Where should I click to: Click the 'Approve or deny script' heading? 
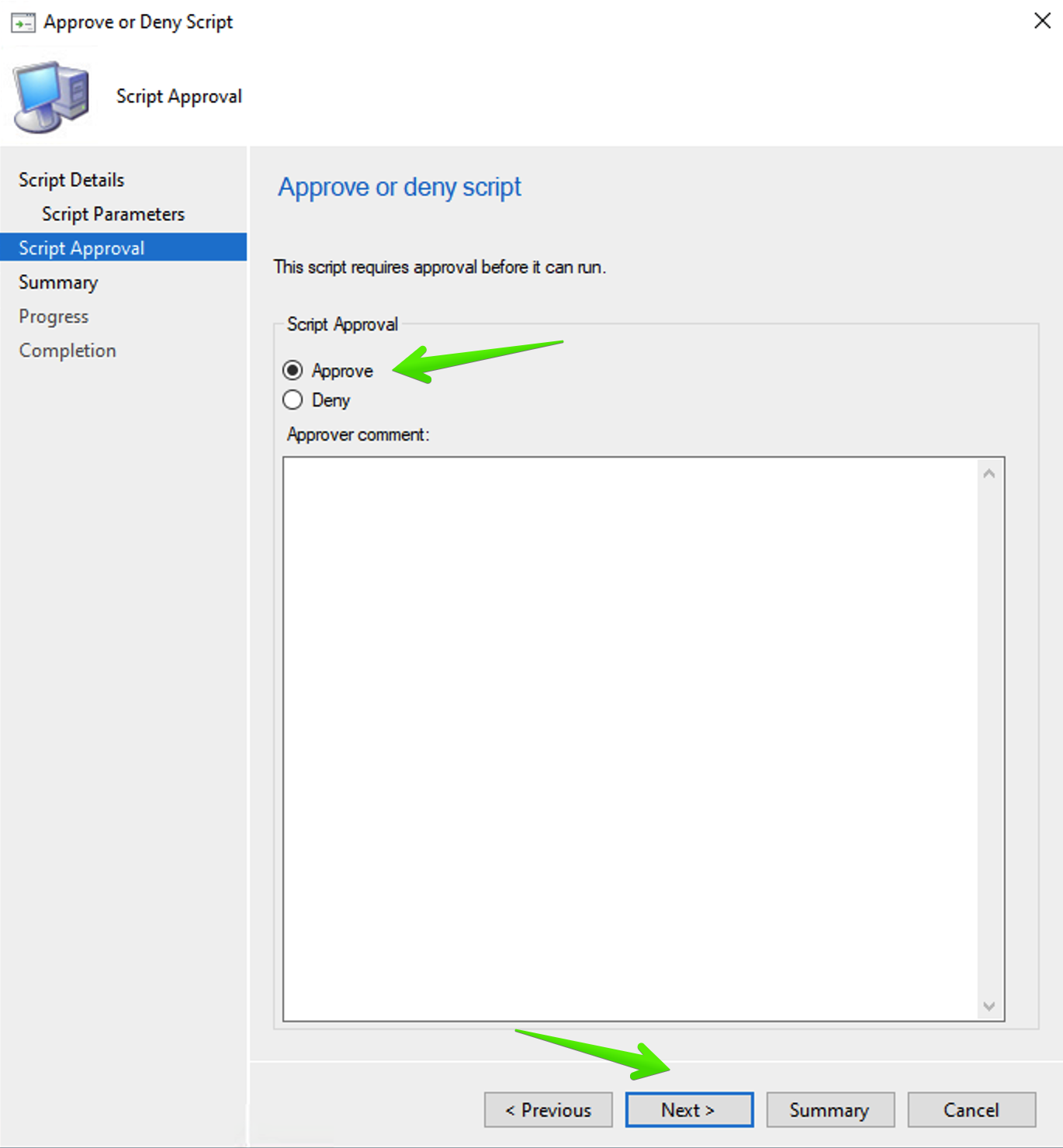click(x=400, y=187)
